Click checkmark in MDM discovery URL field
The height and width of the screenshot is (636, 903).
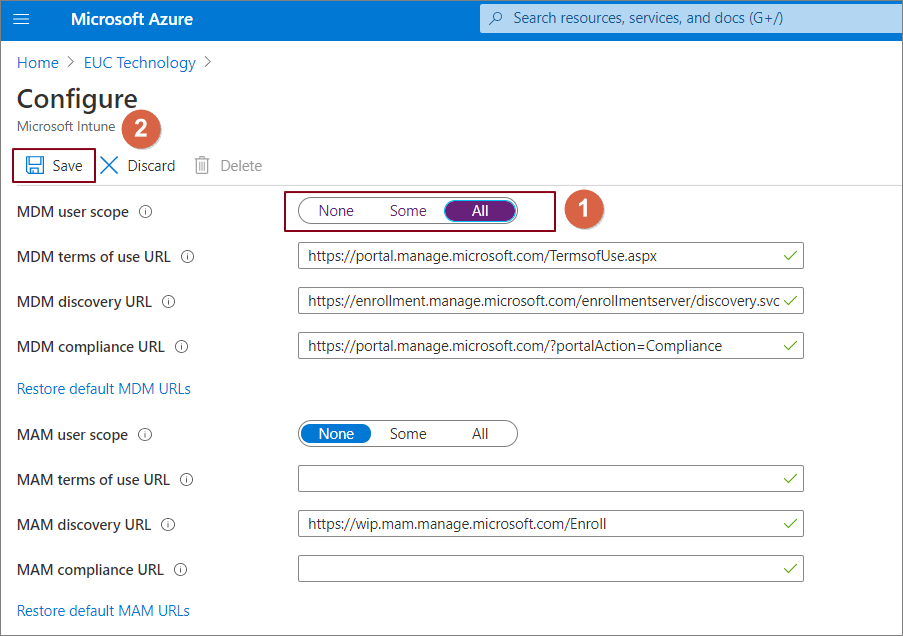[x=790, y=300]
